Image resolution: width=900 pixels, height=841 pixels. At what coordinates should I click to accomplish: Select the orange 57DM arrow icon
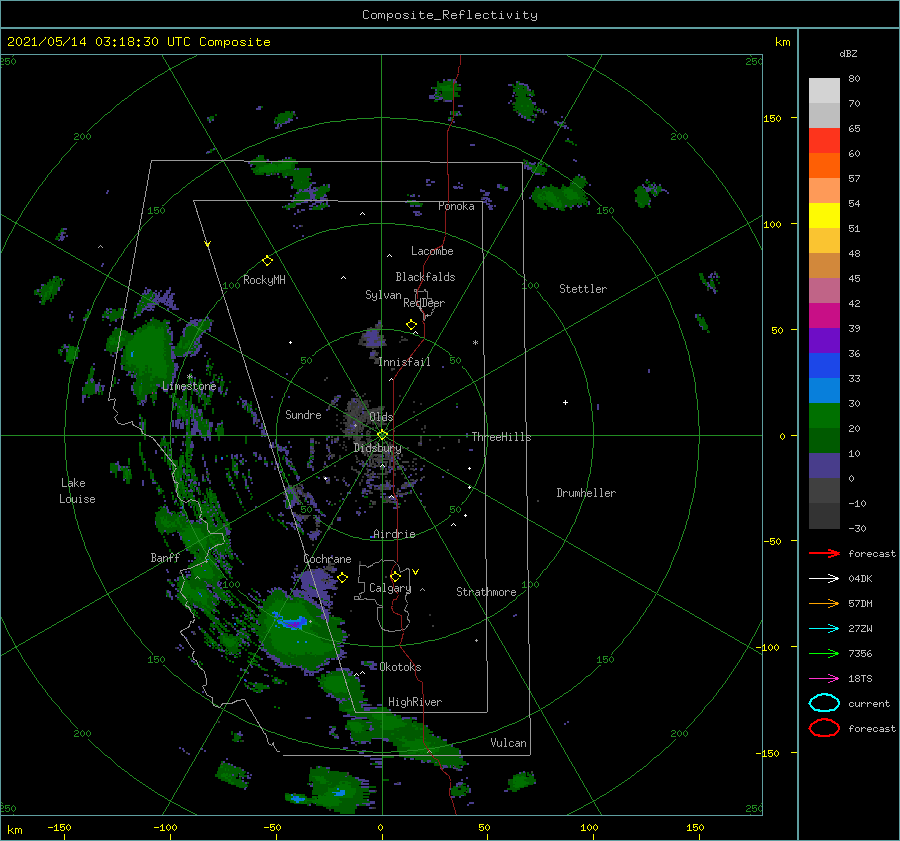824,603
